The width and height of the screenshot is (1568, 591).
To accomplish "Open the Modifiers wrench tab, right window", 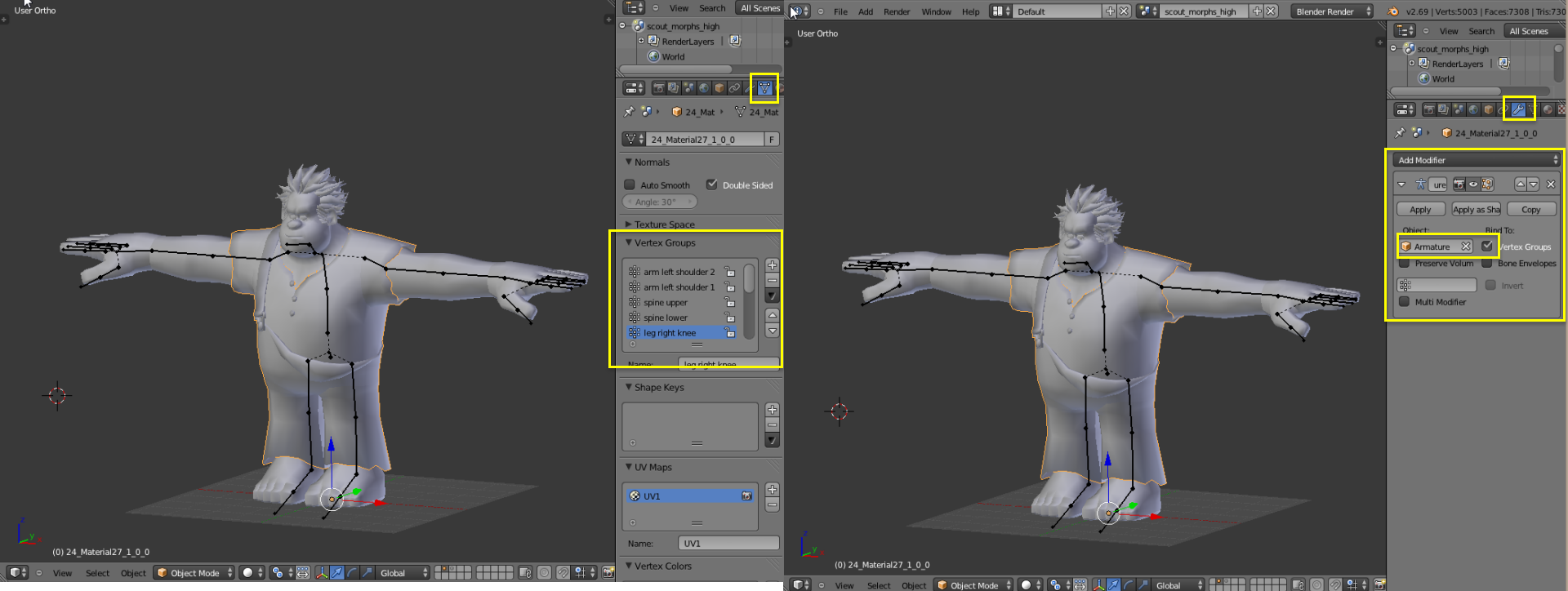I will point(1518,109).
